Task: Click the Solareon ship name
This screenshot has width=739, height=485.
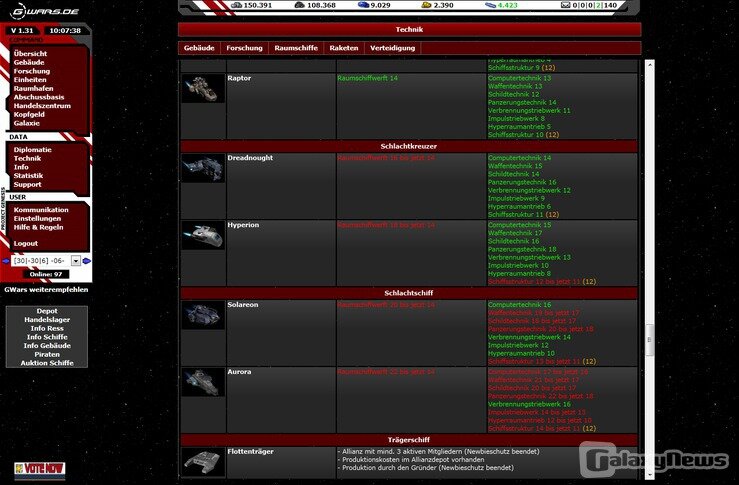Action: tap(243, 304)
